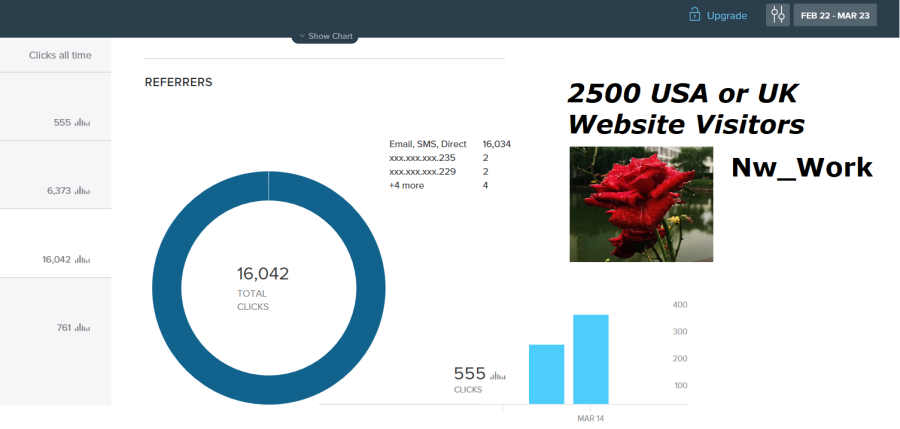Click the Email, SMS, Direct referrer row
The width and height of the screenshot is (900, 429).
point(449,144)
